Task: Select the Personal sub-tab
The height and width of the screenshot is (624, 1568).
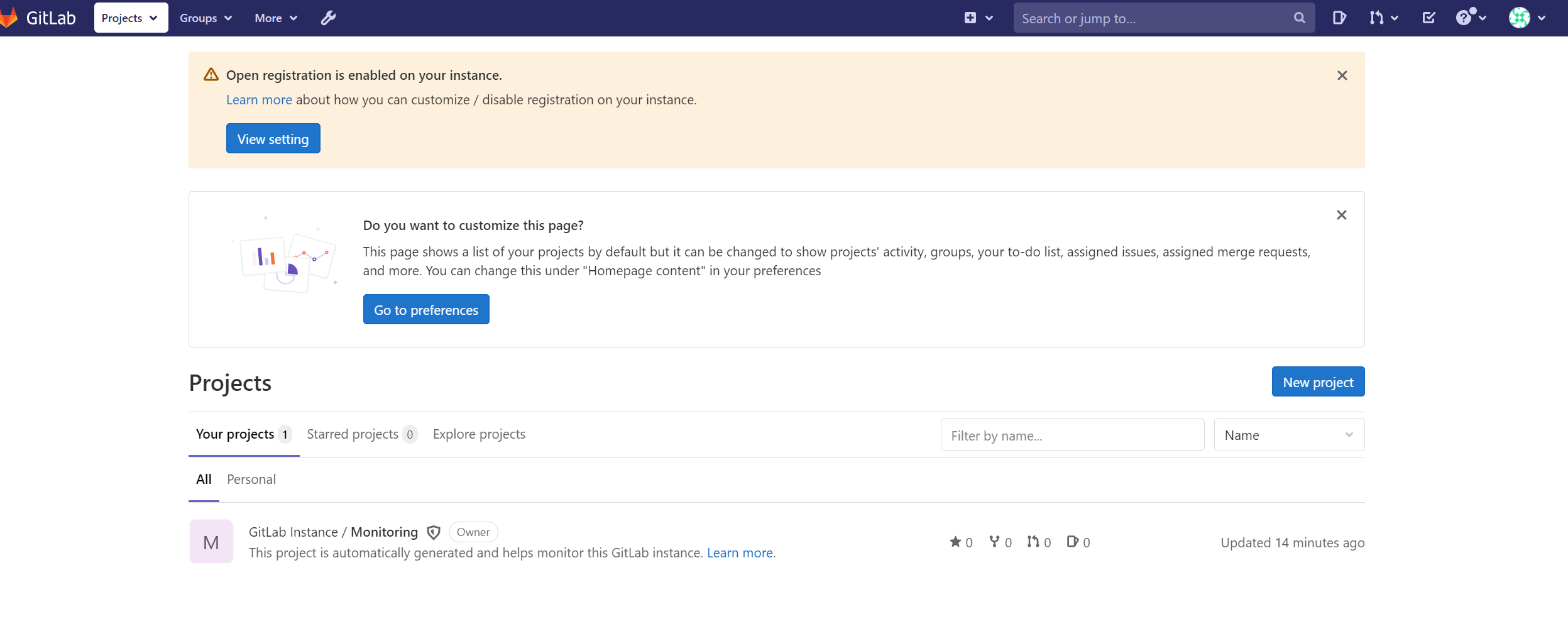Action: click(251, 479)
